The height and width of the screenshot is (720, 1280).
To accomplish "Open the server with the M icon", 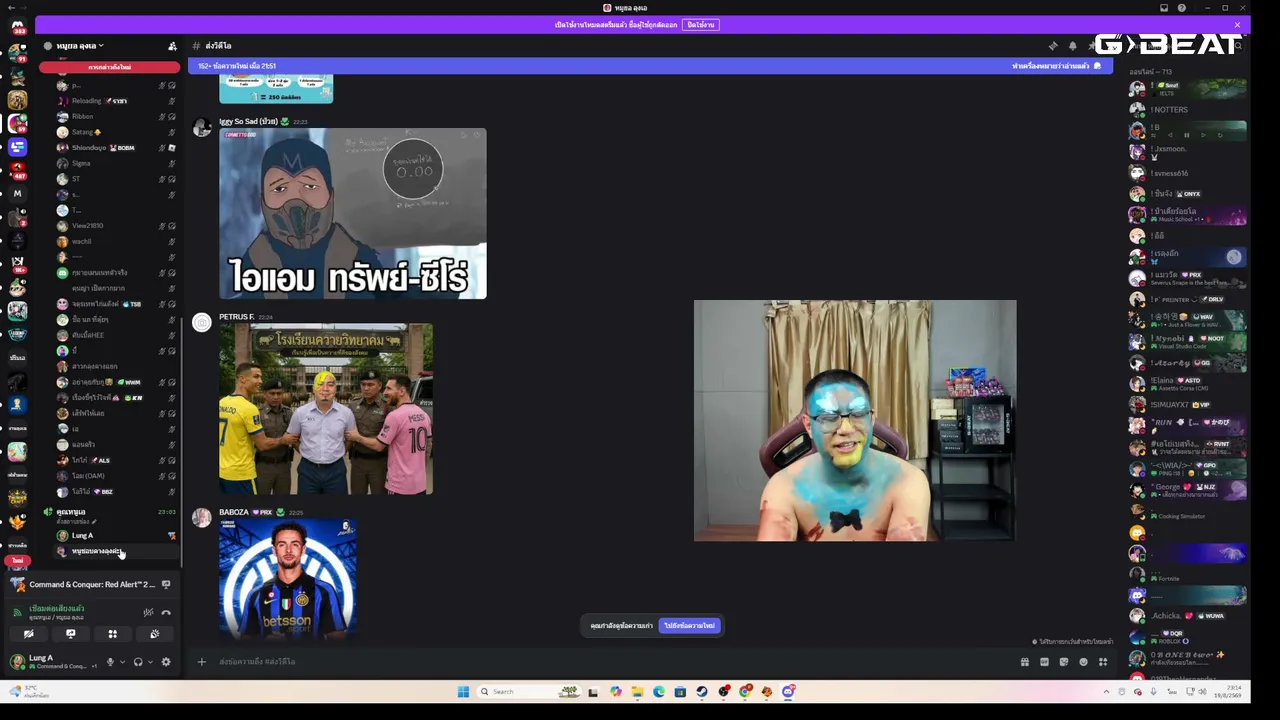I will [x=17, y=193].
